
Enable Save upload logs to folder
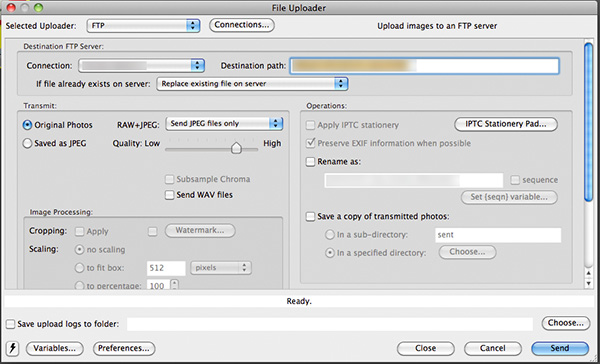11,324
